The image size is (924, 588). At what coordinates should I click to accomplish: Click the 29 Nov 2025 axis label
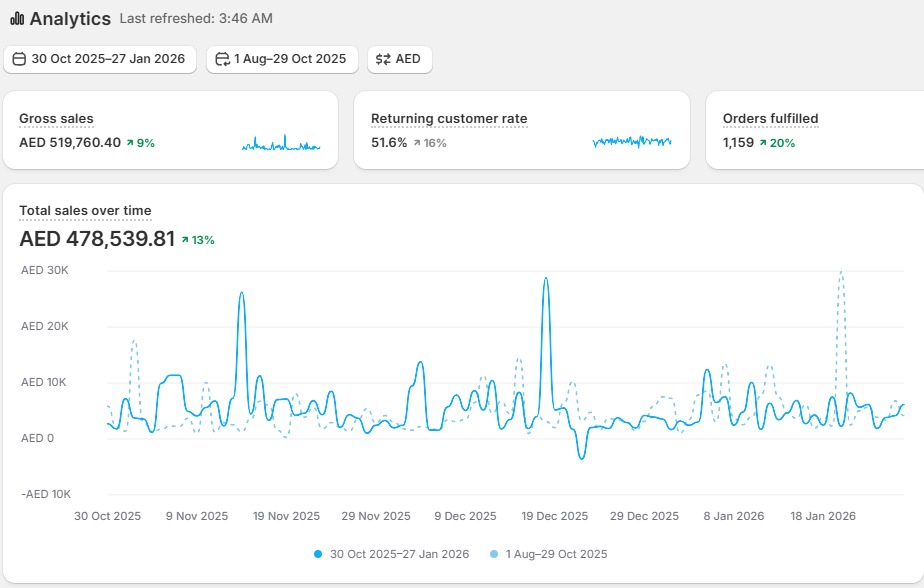(376, 516)
